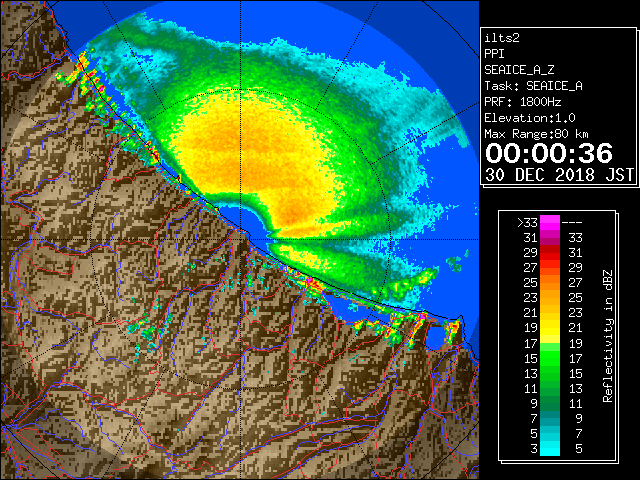Select the 'Elevation:1.0' text
The width and height of the screenshot is (640, 480).
(530, 118)
